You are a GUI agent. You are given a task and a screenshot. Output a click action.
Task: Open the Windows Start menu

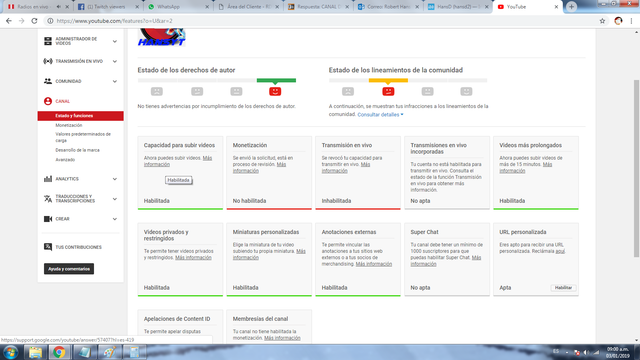coord(10,352)
